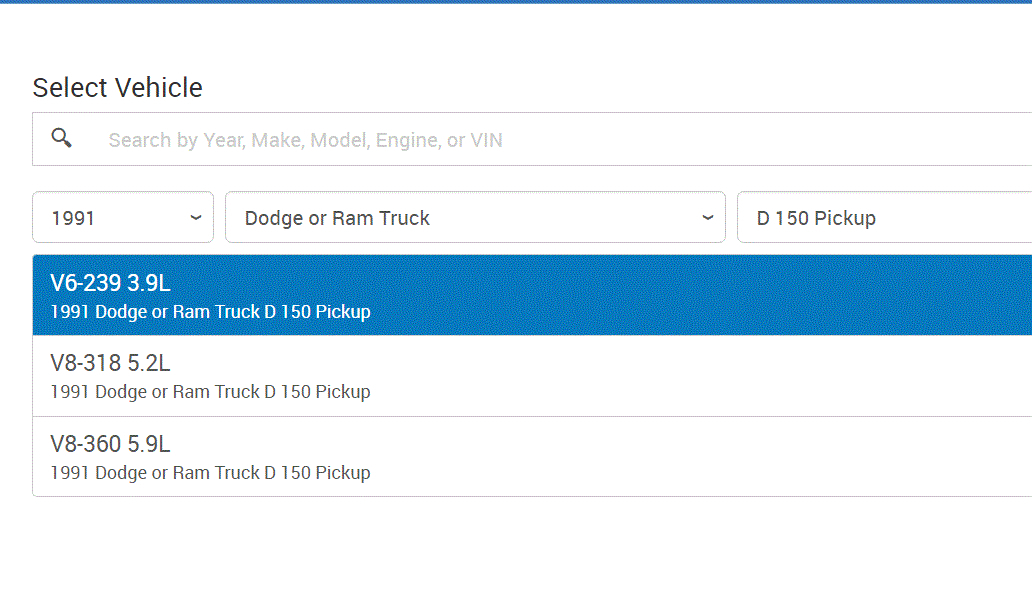Click the chevron arrow in the year selector
The height and width of the screenshot is (594, 1032).
click(x=196, y=217)
